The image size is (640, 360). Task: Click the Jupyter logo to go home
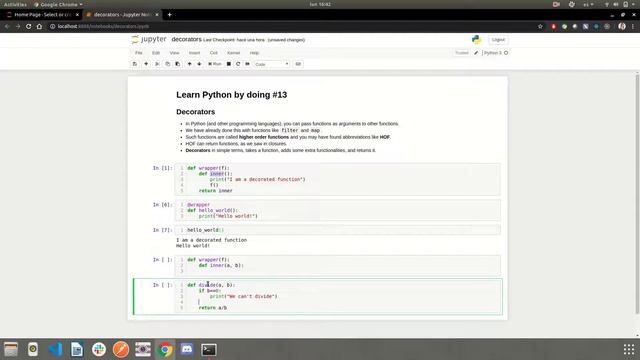[x=149, y=39]
